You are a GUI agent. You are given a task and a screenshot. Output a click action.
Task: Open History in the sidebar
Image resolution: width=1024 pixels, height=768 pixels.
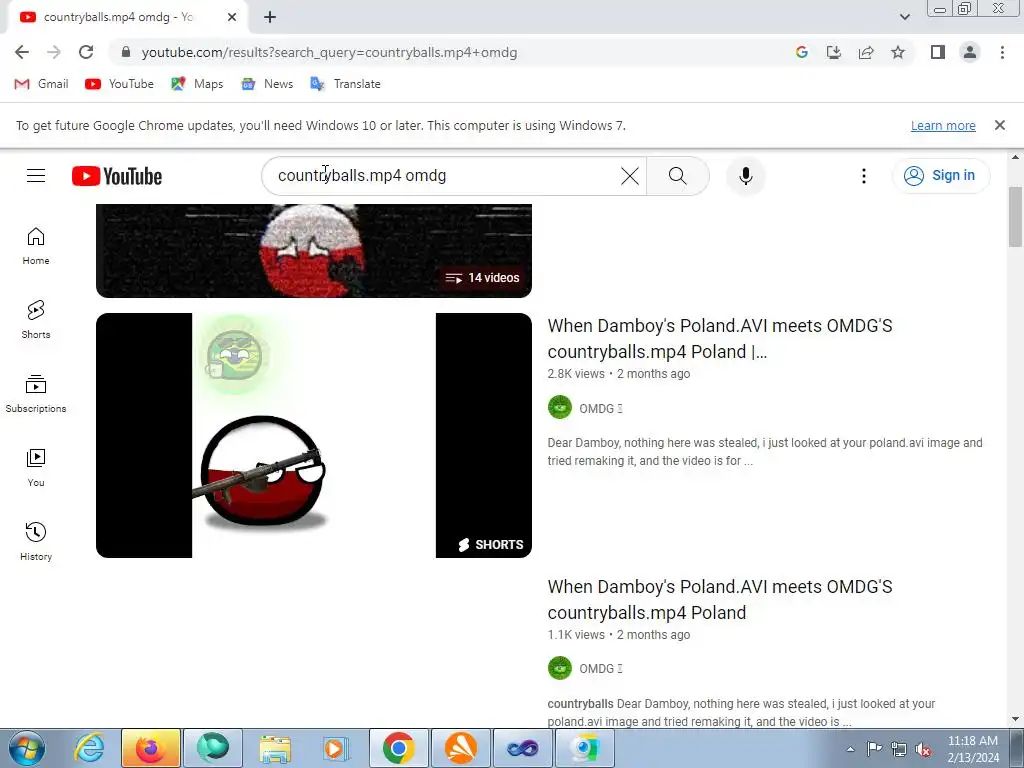[x=36, y=542]
